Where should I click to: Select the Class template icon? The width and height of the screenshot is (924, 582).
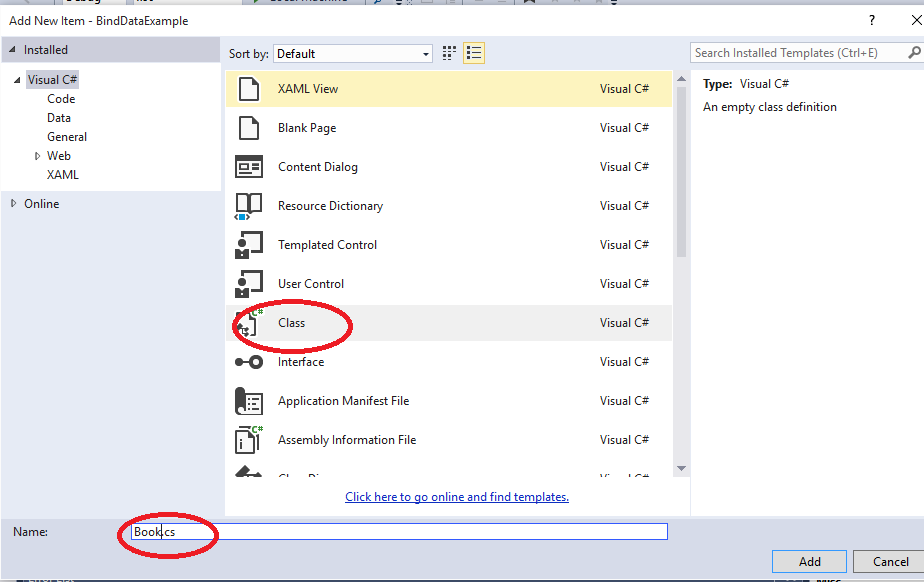click(x=249, y=323)
